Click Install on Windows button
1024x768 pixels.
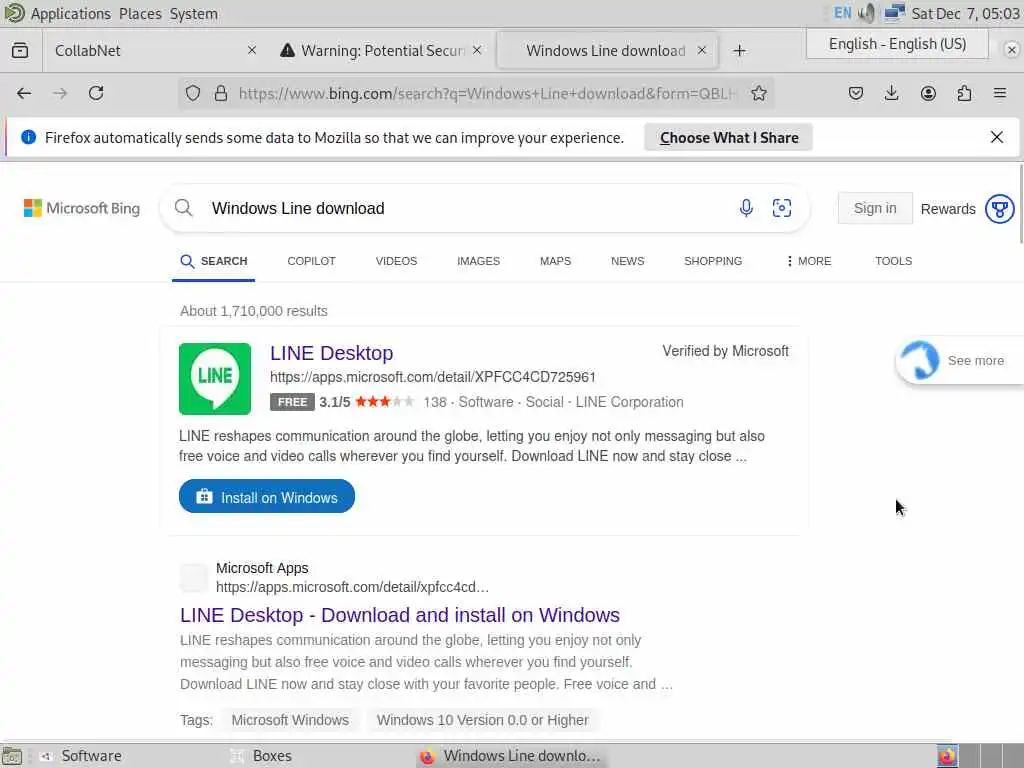coord(267,496)
